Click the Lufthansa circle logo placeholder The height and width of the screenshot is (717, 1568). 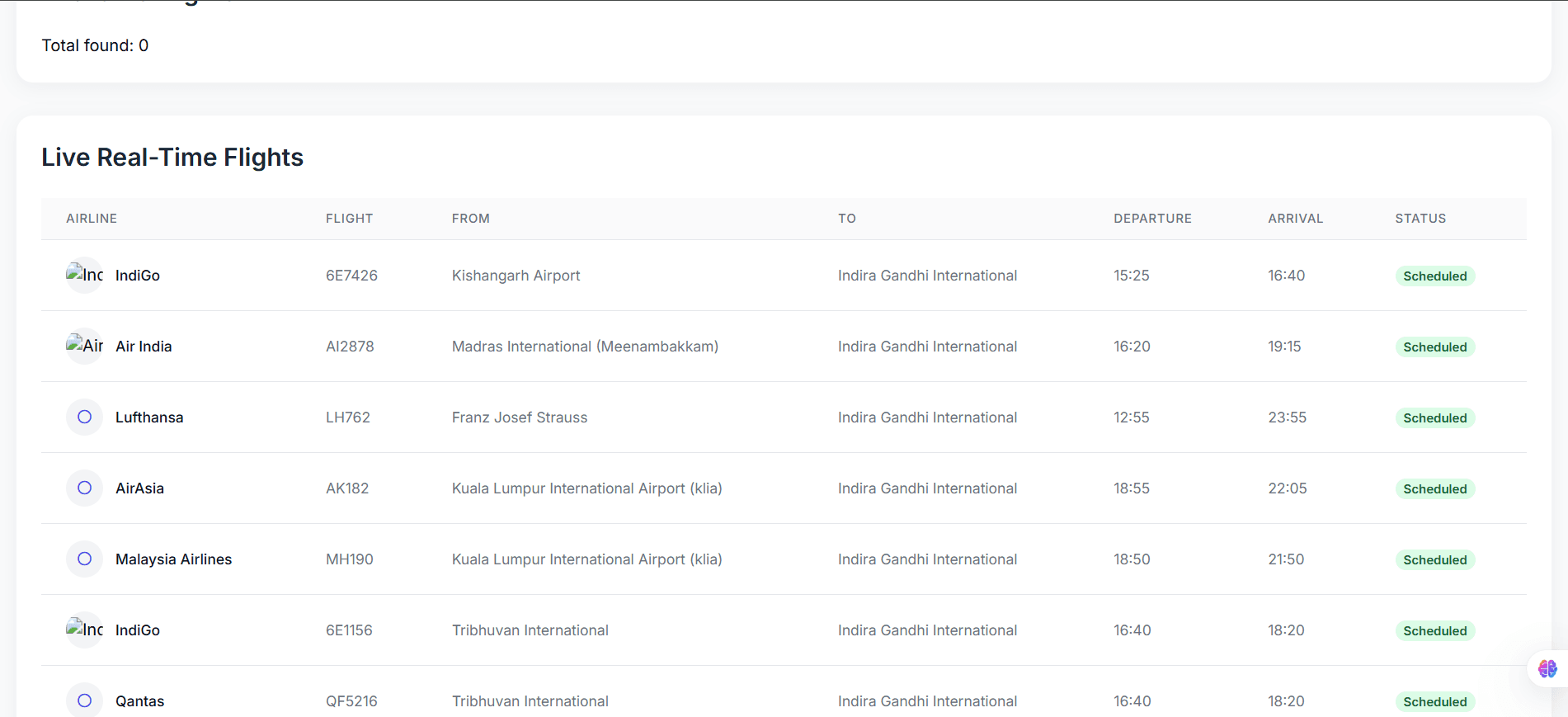85,417
